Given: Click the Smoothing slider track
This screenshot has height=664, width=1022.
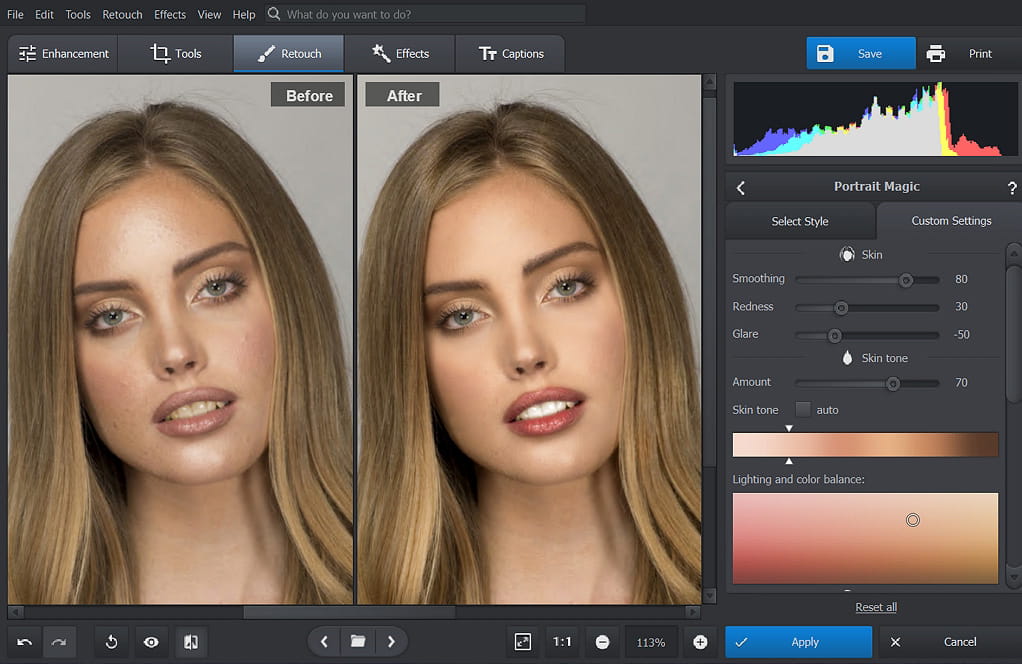Looking at the screenshot, I should click(x=850, y=280).
